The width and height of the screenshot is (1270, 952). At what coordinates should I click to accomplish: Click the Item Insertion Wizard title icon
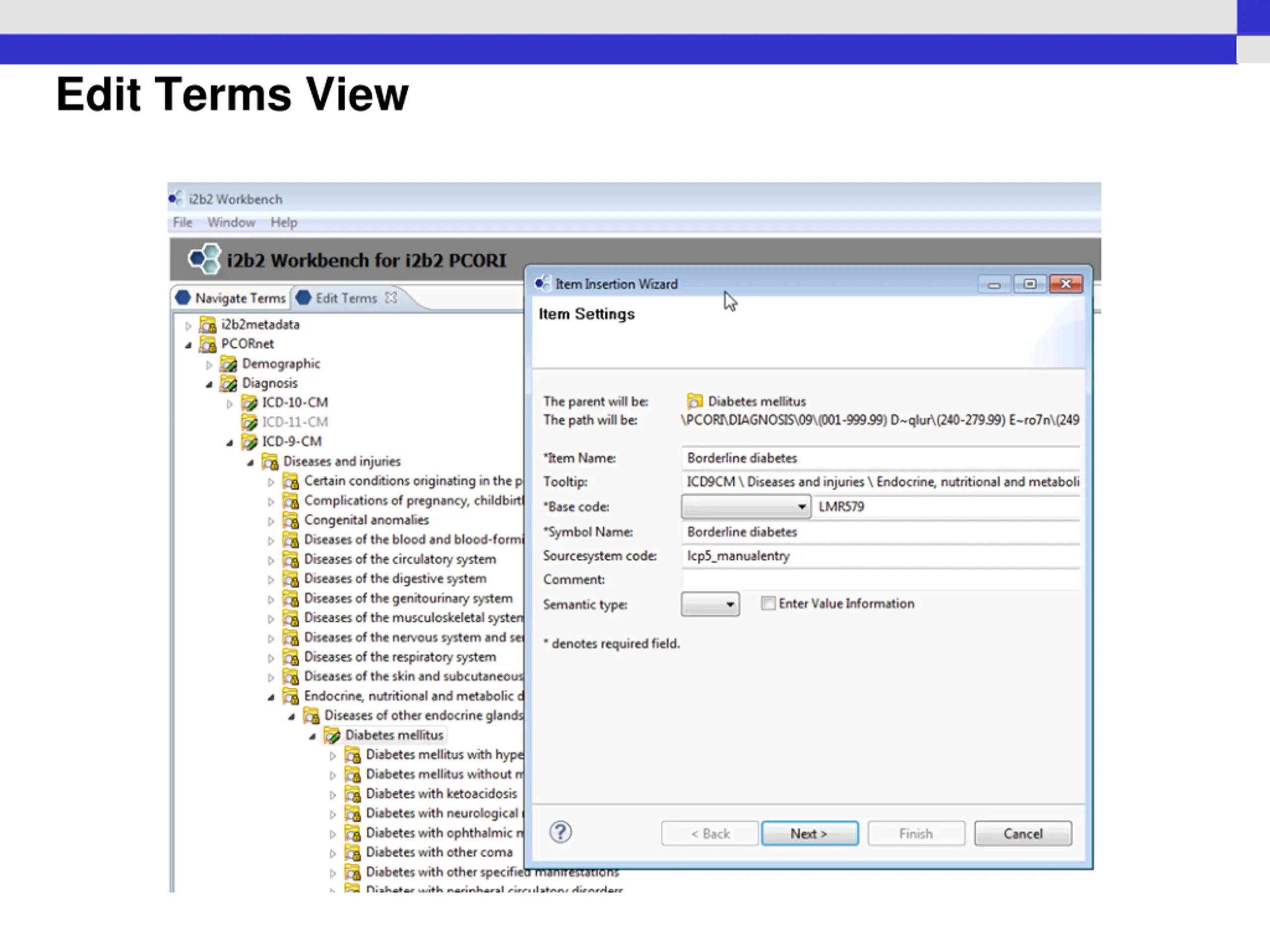click(x=542, y=284)
